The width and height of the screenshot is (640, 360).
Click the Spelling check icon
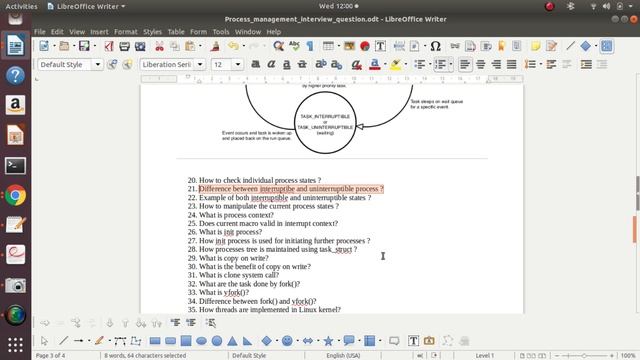tap(294, 46)
